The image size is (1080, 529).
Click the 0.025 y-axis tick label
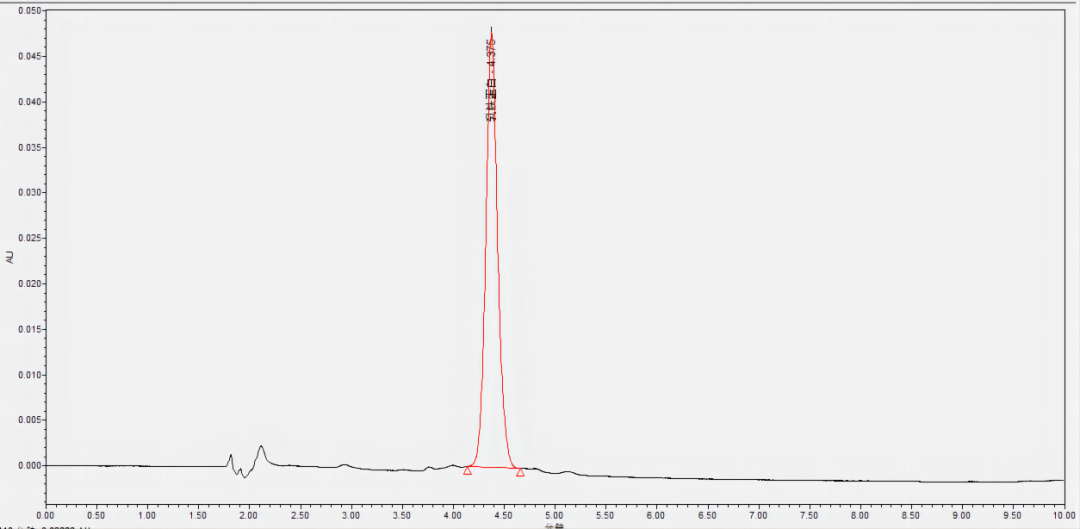31,238
